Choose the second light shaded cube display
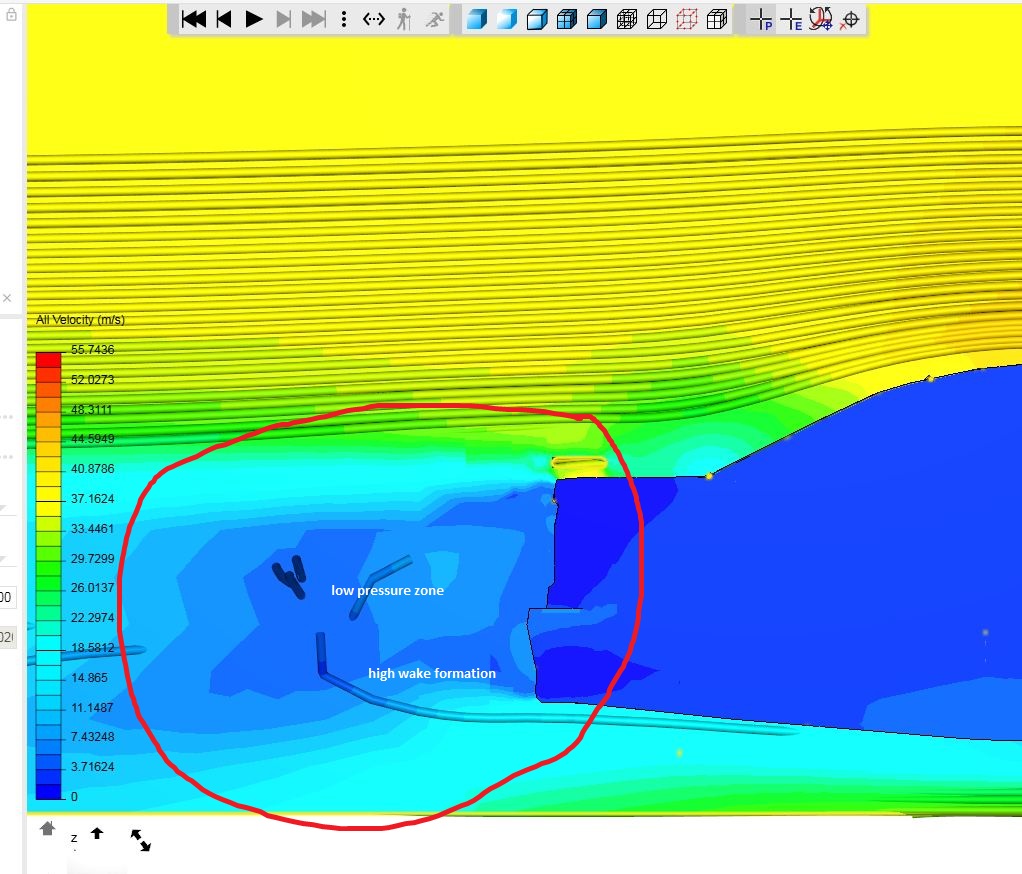The width and height of the screenshot is (1022, 874). pyautogui.click(x=507, y=19)
